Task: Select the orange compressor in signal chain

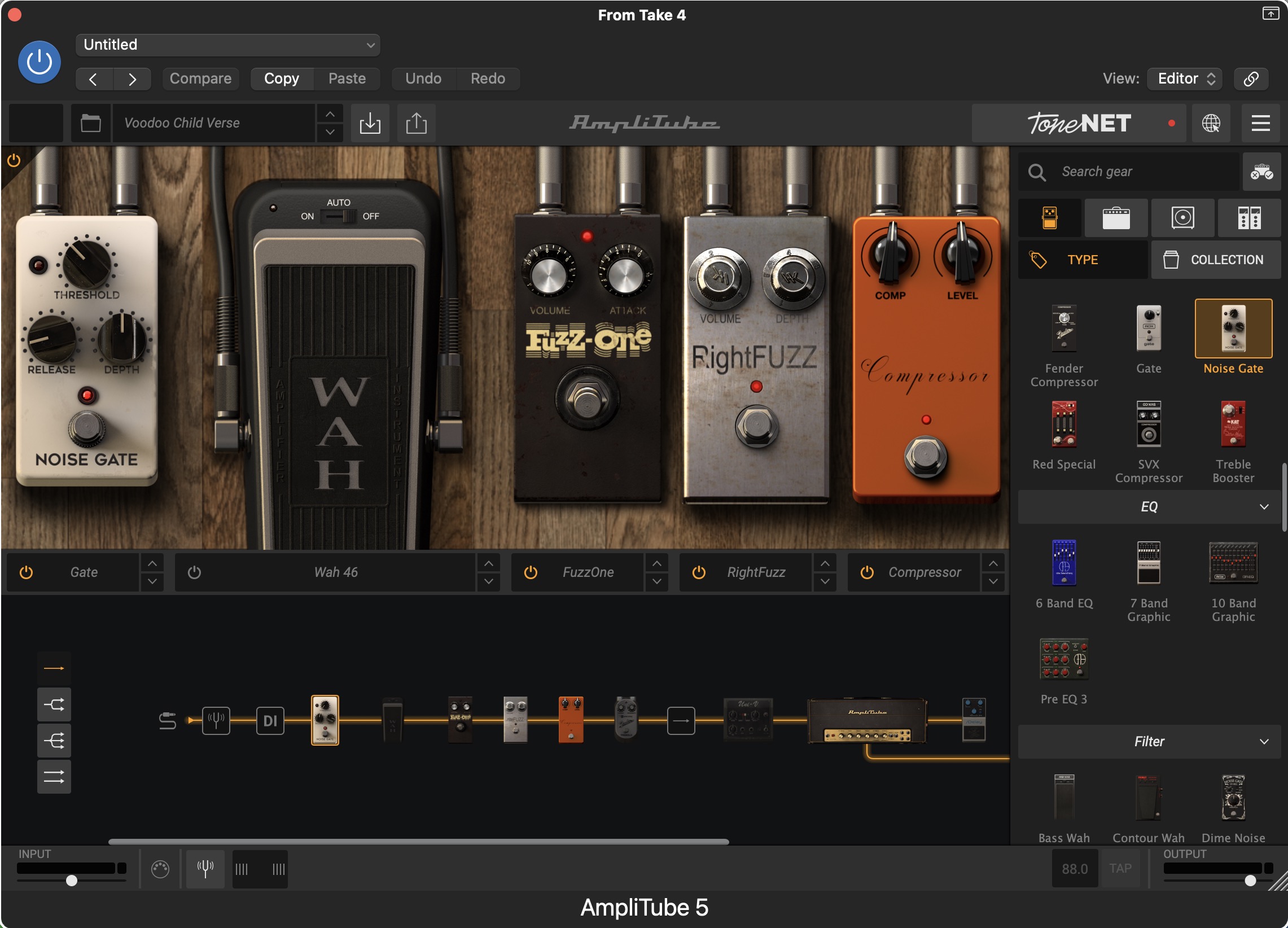Action: coord(571,720)
